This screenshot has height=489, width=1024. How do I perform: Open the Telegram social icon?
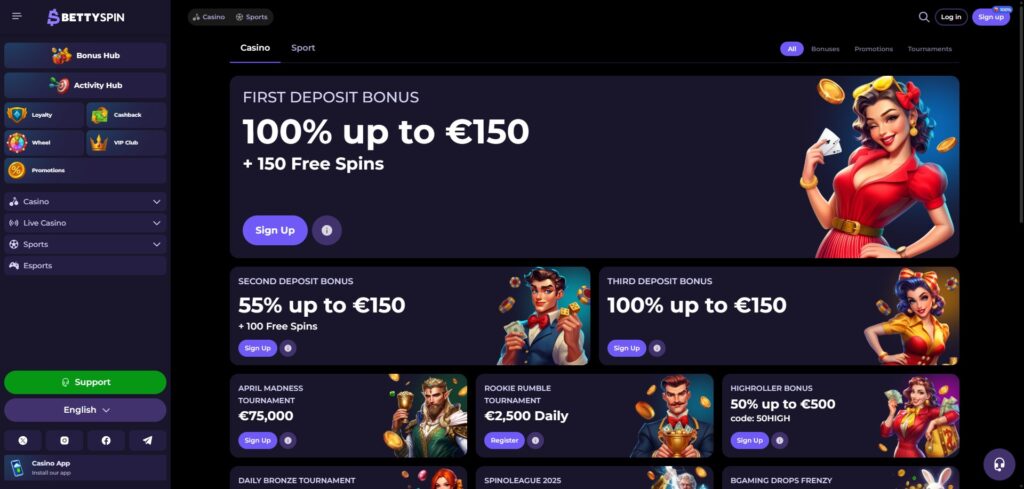click(x=148, y=441)
